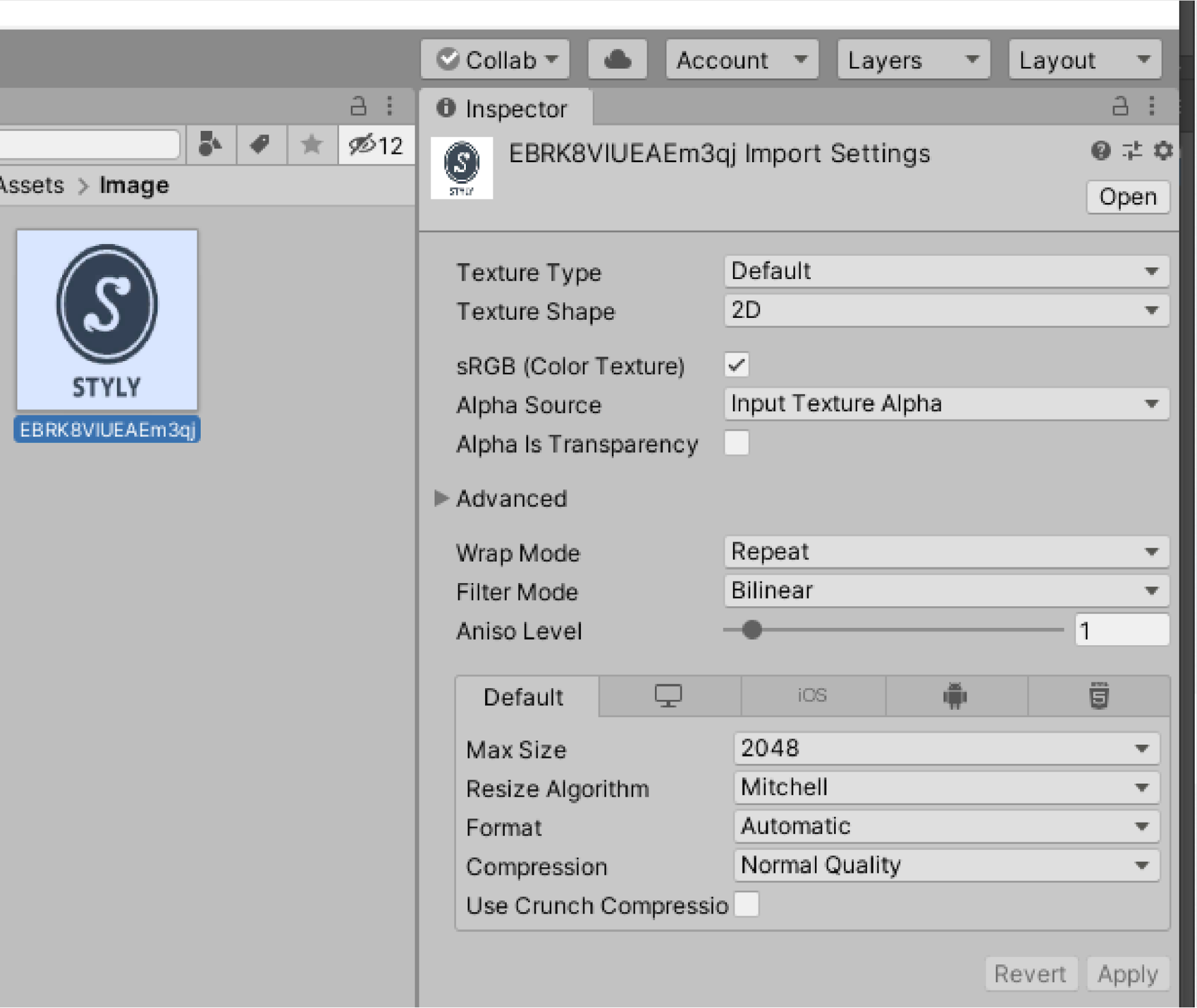Switch to the WebGL platform tab
This screenshot has height=1008, width=1197.
coord(1099,696)
